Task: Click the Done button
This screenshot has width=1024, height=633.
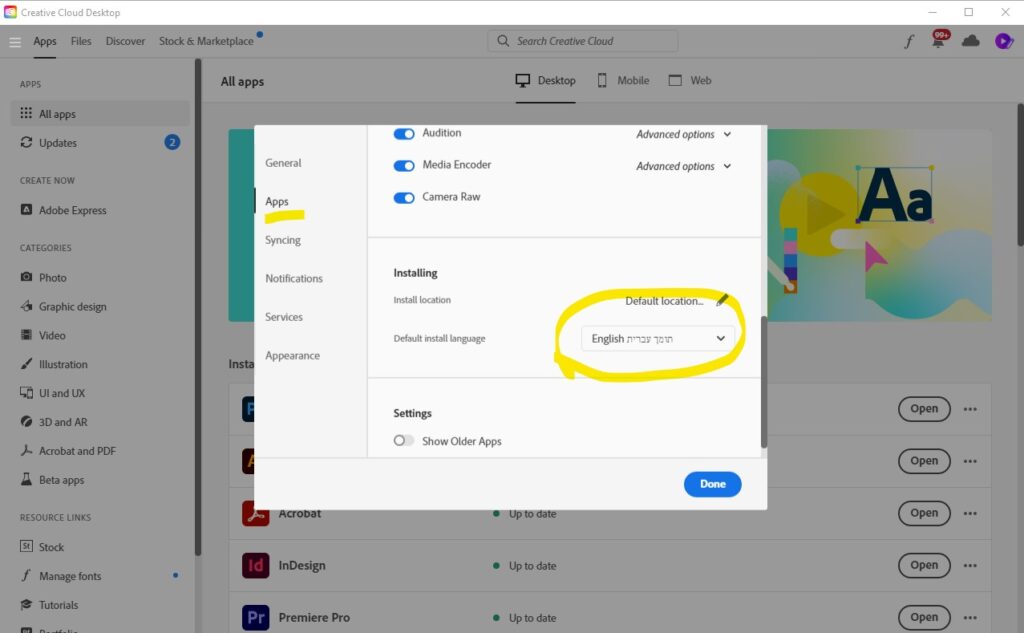Action: point(712,484)
